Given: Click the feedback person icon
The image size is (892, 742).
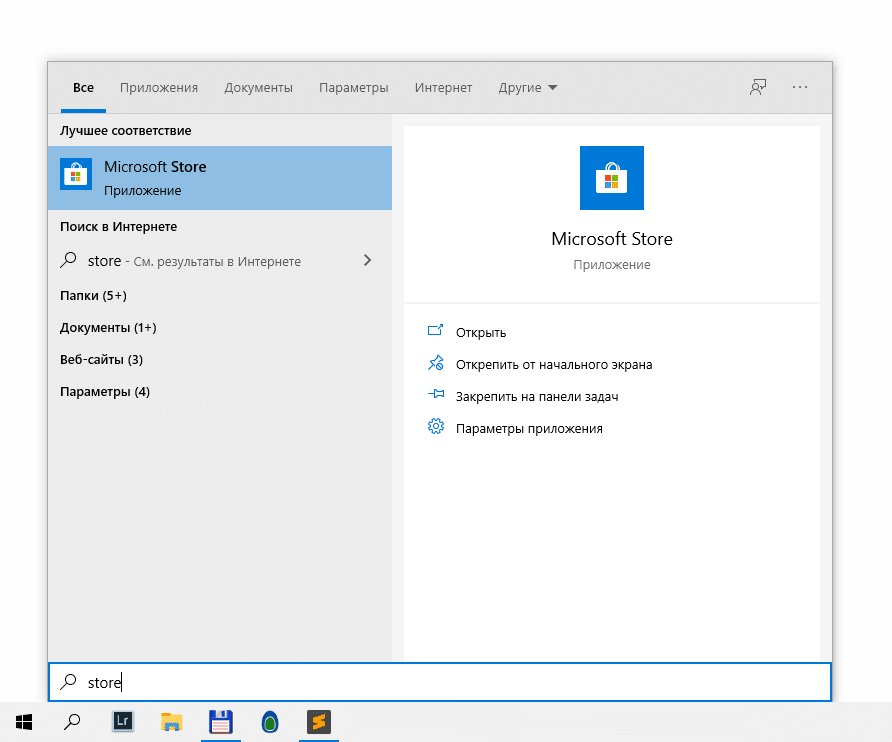Looking at the screenshot, I should coord(758,87).
